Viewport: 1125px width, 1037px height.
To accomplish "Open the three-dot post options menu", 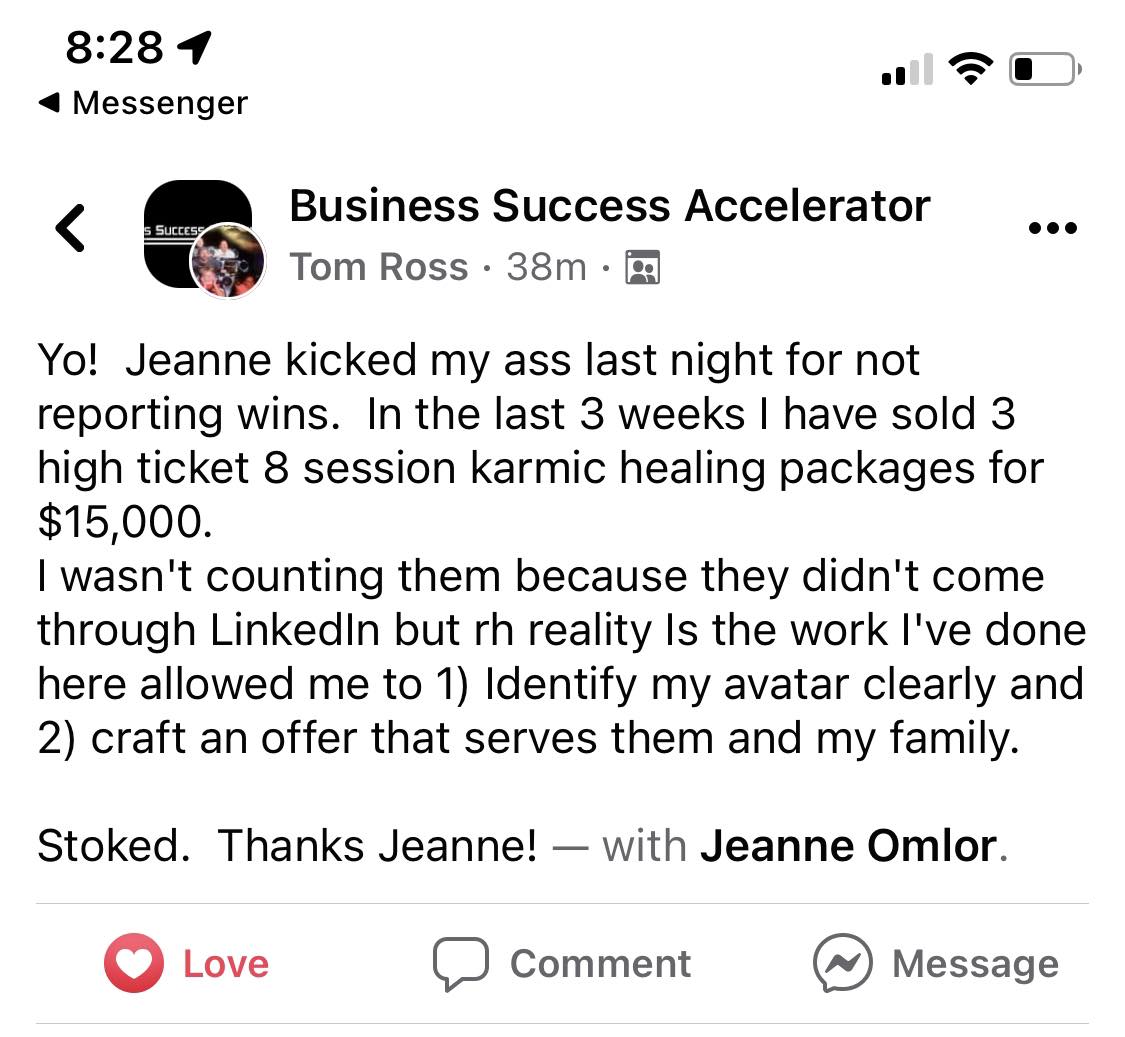I will [x=1052, y=229].
